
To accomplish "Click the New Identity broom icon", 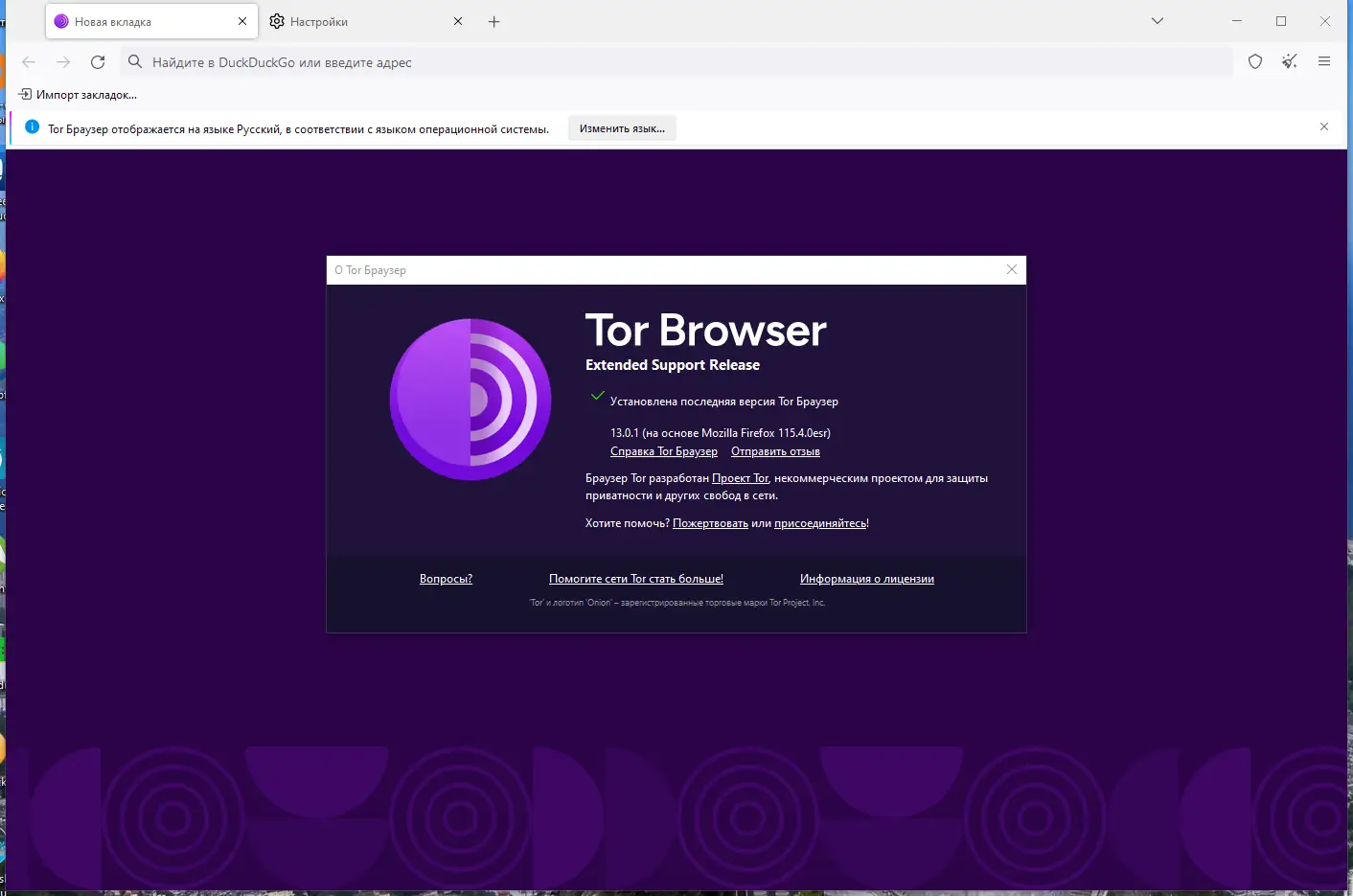I will coord(1290,62).
